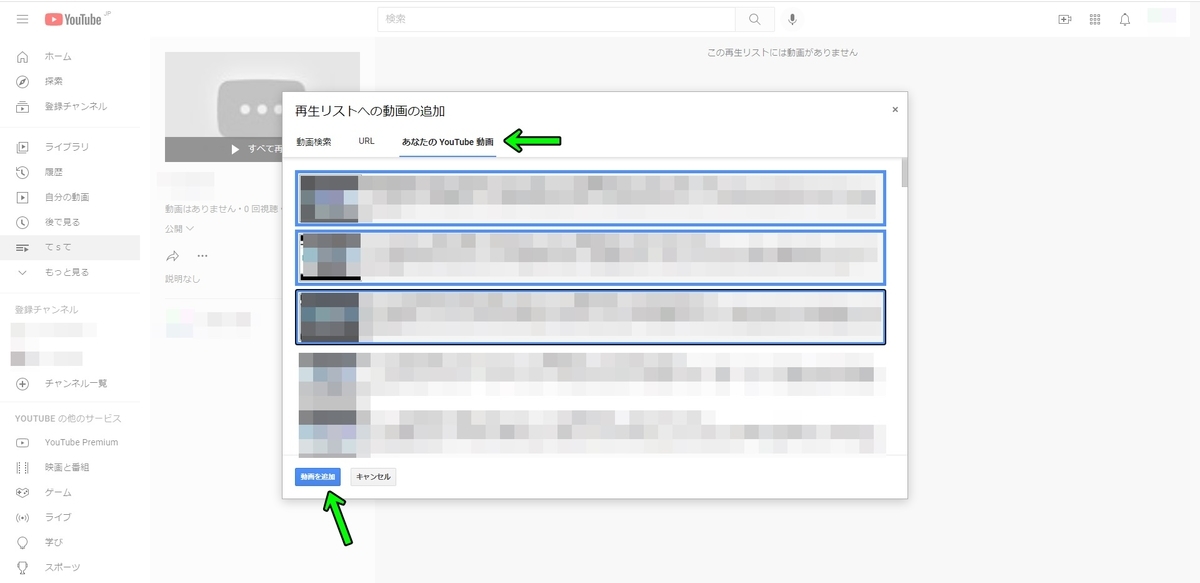Screen dimensions: 1200x583
Task: Open the YouTube apps grid icon
Action: point(1095,18)
